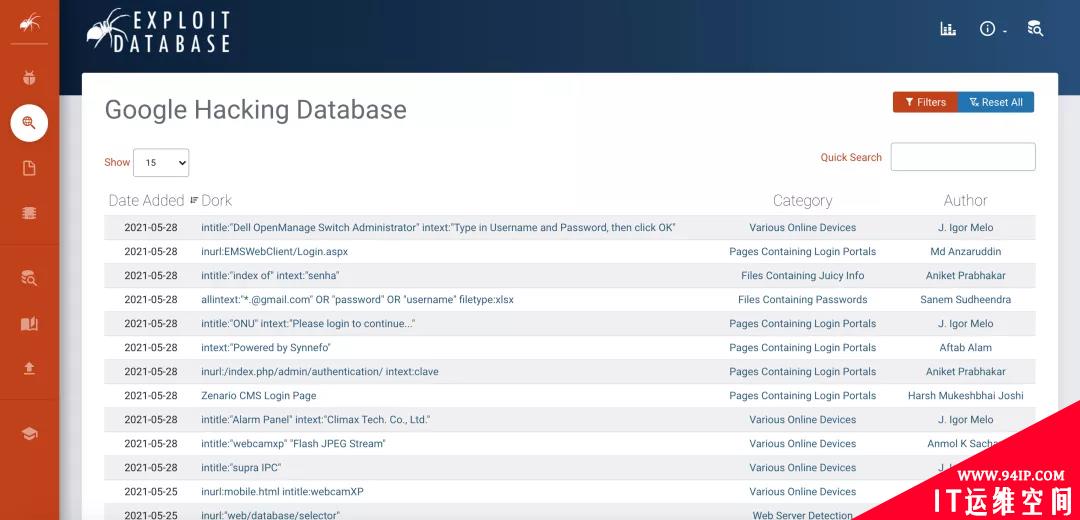Screen dimensions: 1080x520
Task: Click Pages Containing Login Portals in Zenario row
Action: (802, 396)
